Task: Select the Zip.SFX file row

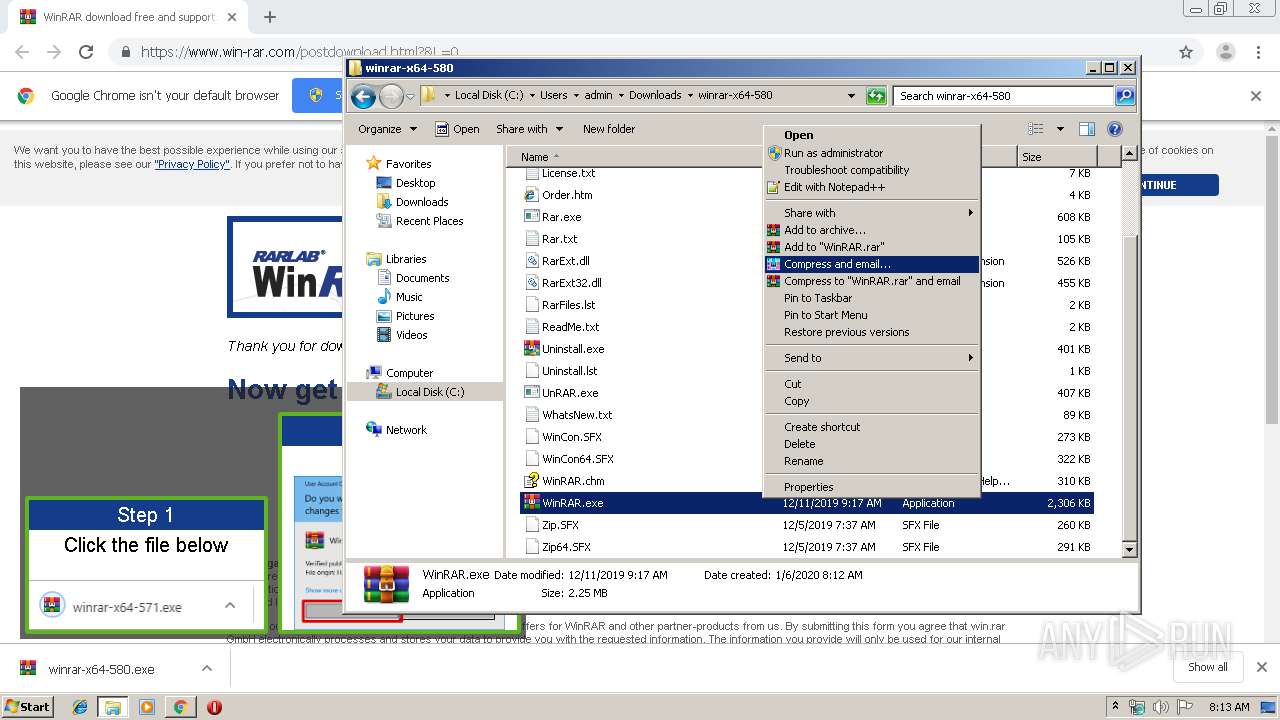Action: (807, 525)
